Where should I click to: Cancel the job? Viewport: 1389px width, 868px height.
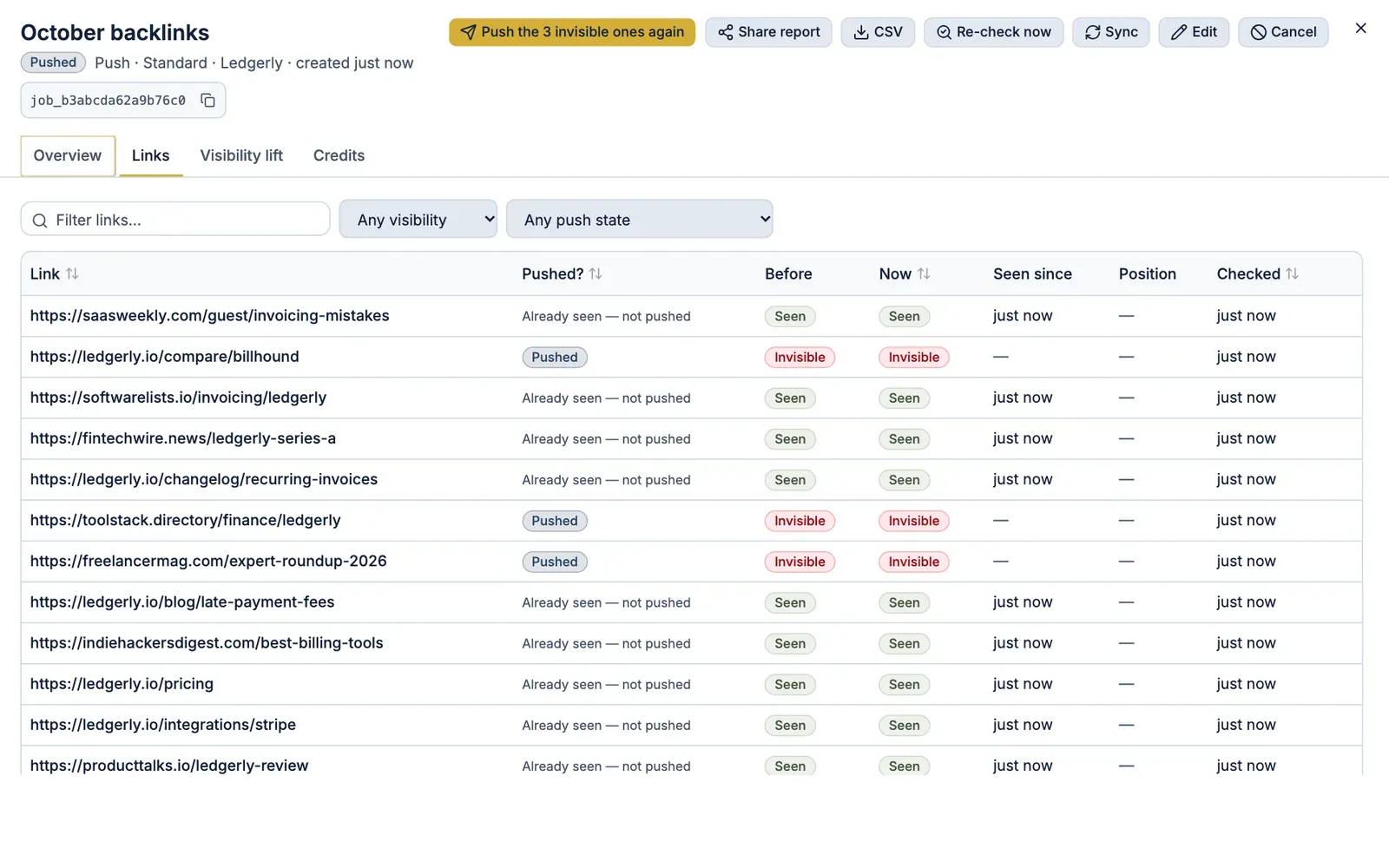(1283, 32)
